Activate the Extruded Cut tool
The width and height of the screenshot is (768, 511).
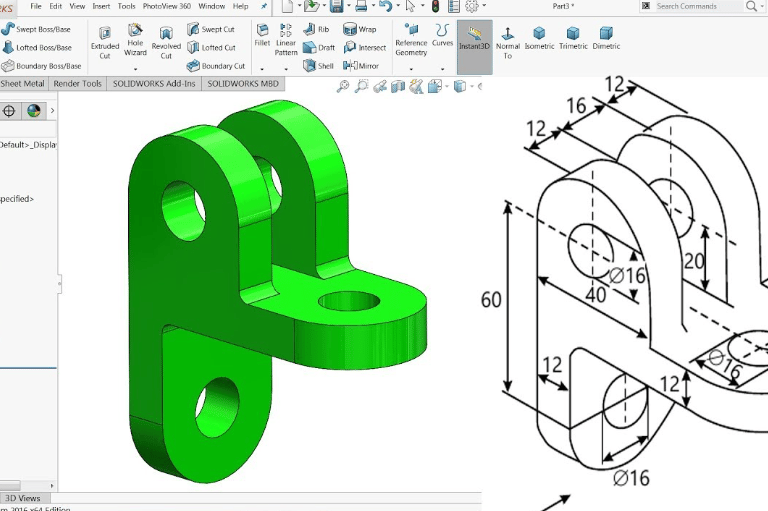105,42
